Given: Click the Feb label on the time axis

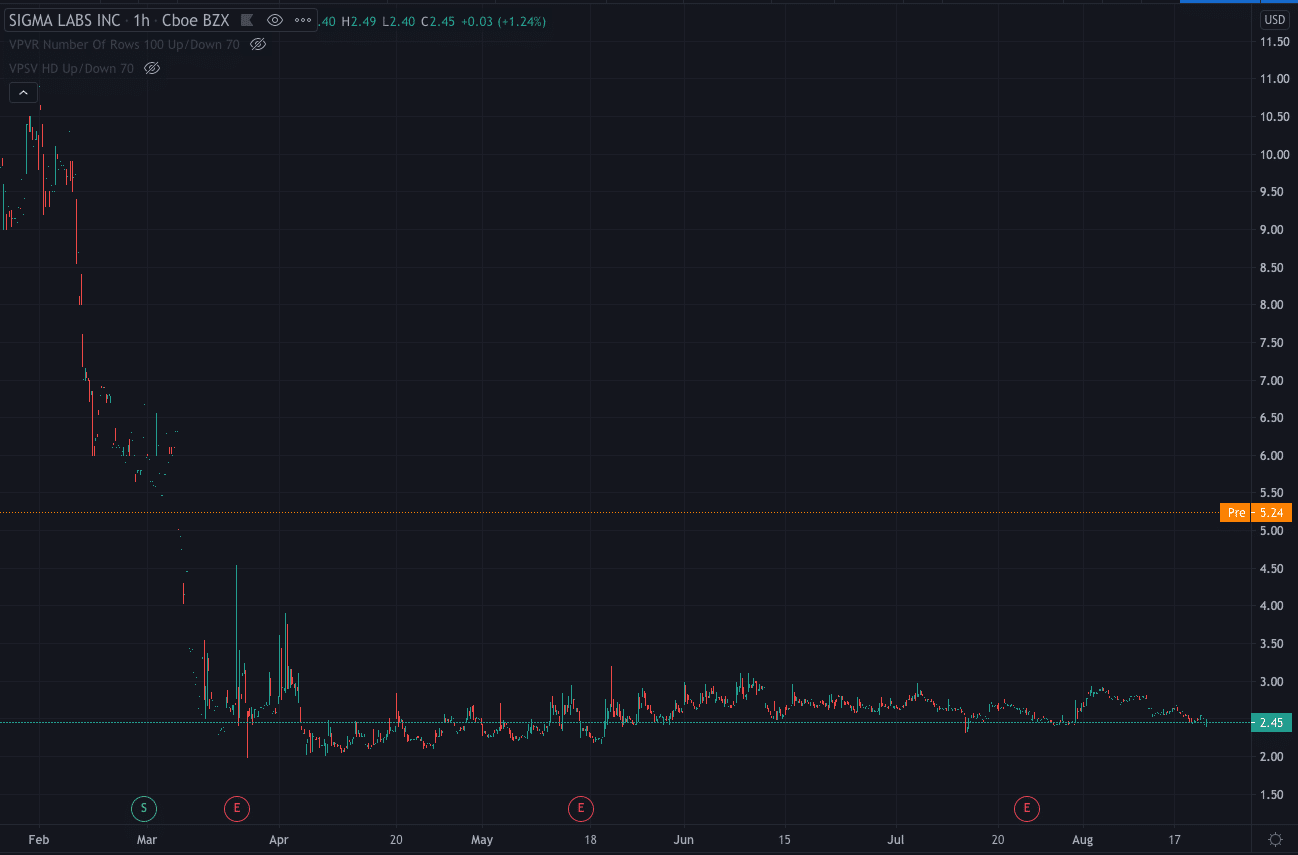Looking at the screenshot, I should point(38,839).
